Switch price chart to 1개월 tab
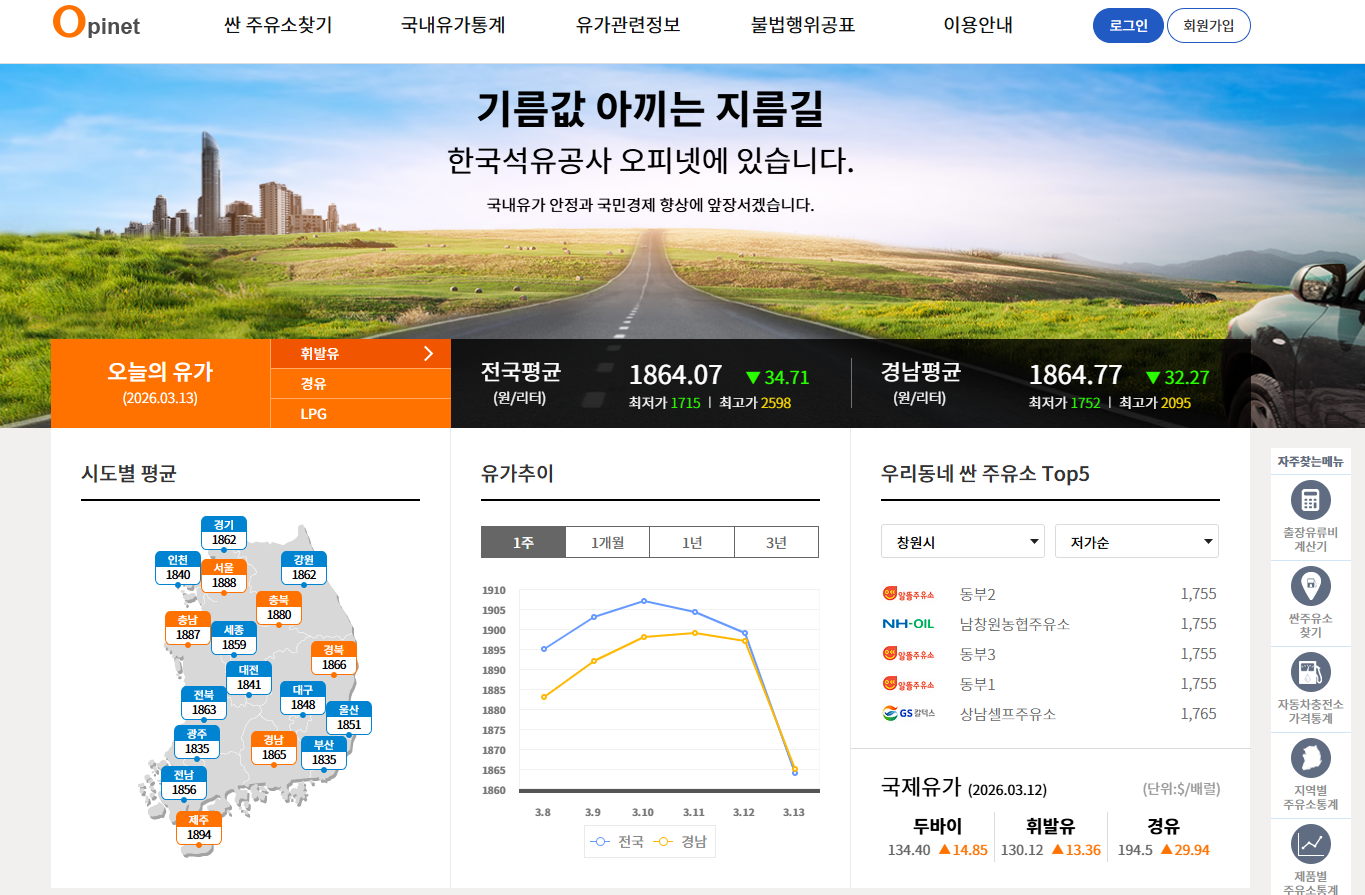 pyautogui.click(x=607, y=541)
